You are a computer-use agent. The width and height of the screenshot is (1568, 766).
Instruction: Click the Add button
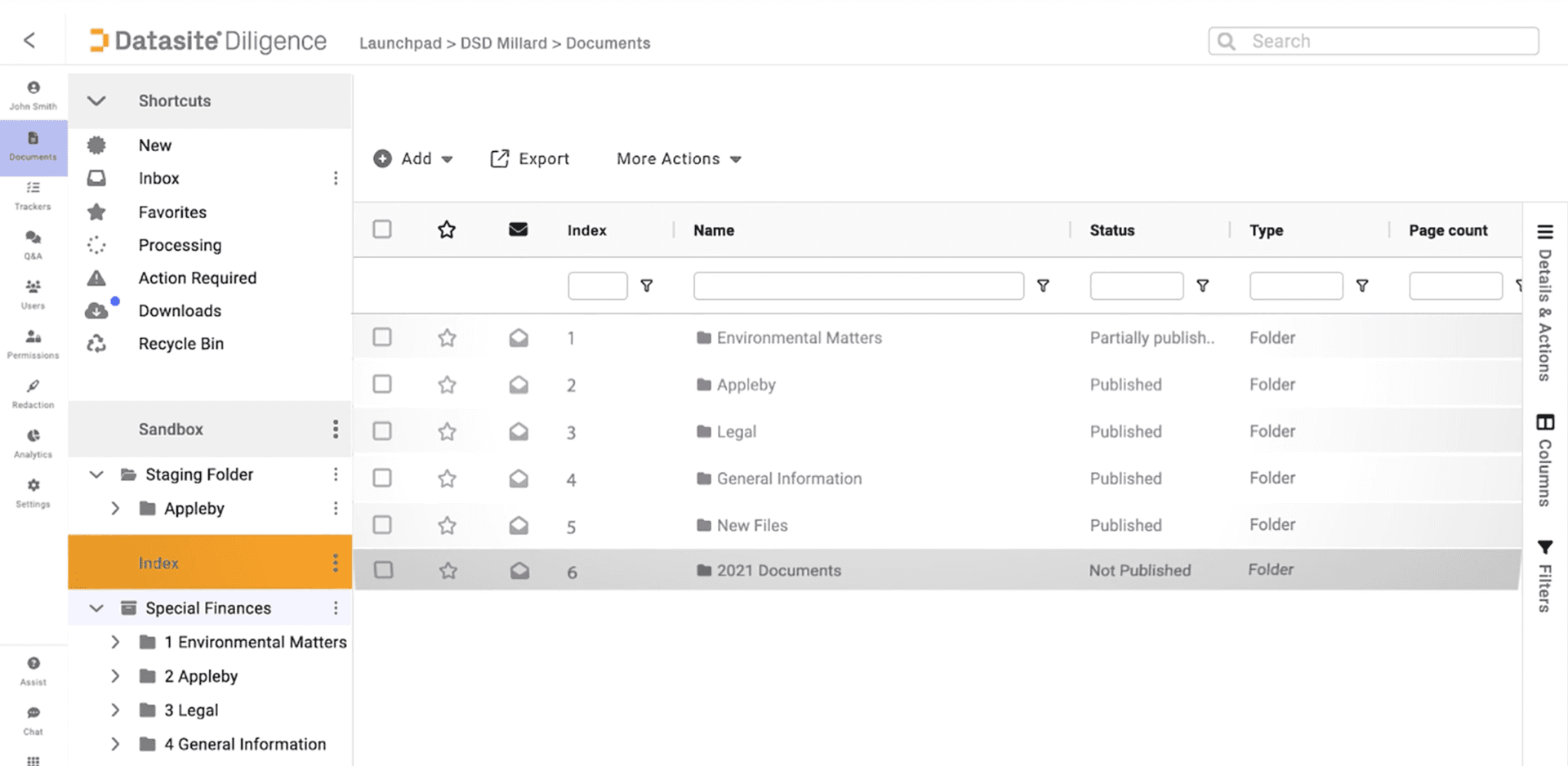pyautogui.click(x=413, y=158)
